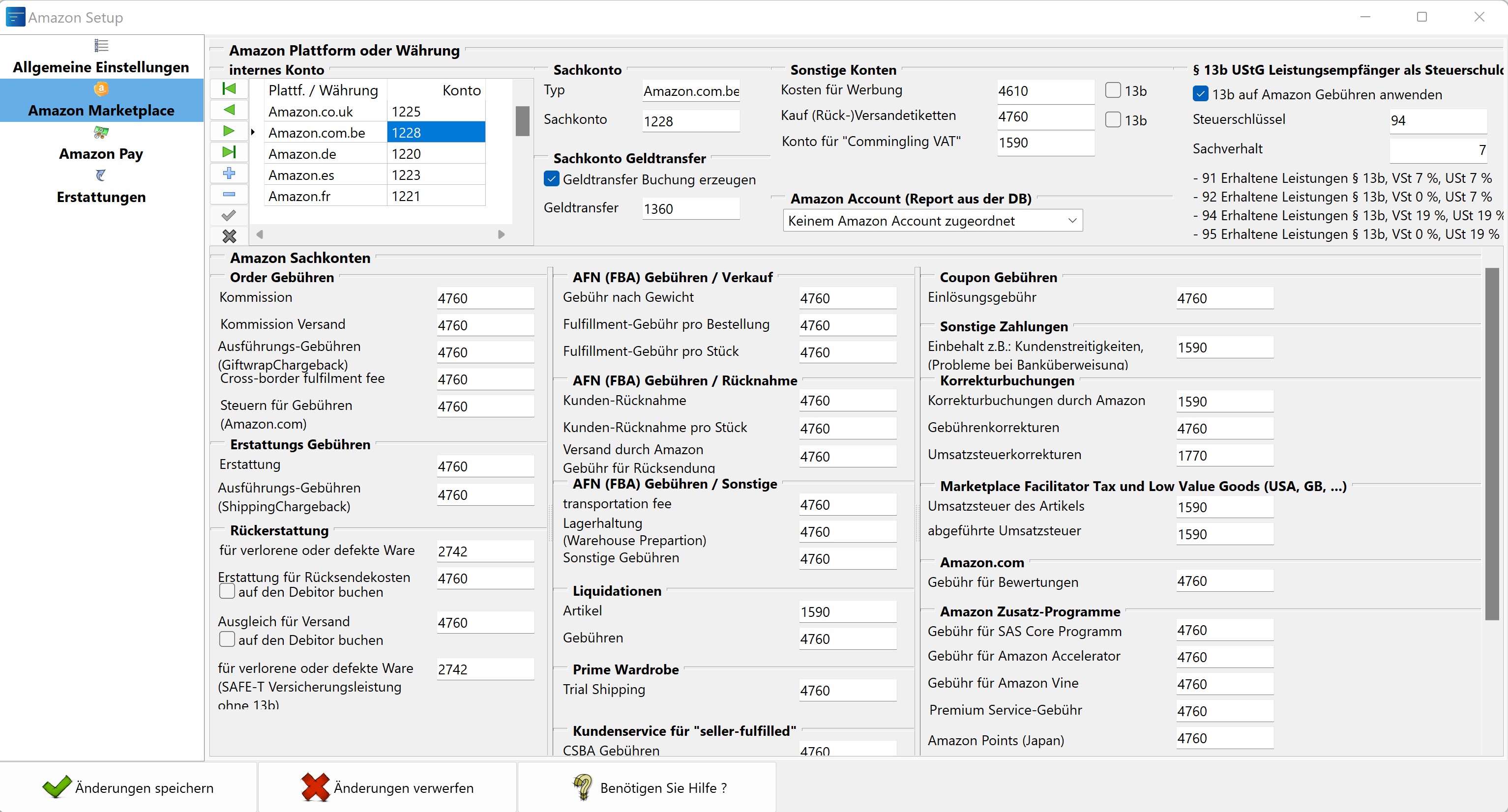Edit Kunden-Rücknahme account field
Screen dimensions: 1508x812
coord(848,400)
